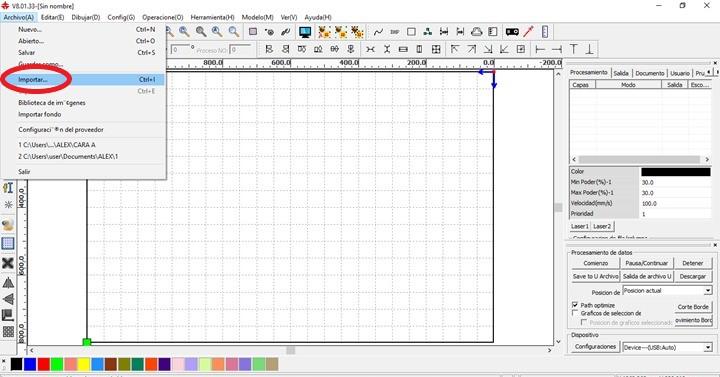Pick the blue swatch in color palette
The width and height of the screenshot is (720, 377).
[30, 365]
